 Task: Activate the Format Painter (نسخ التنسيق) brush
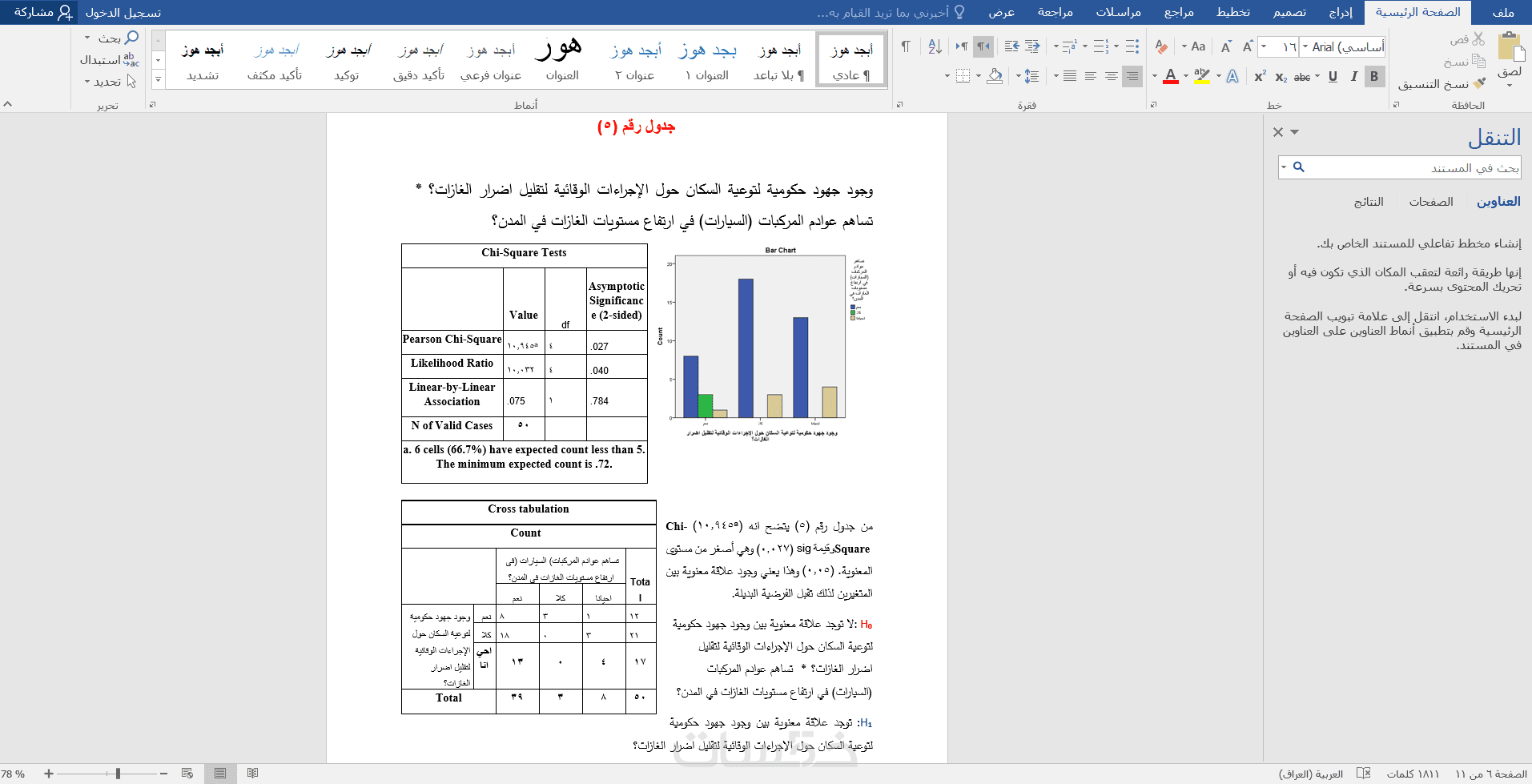[1479, 83]
